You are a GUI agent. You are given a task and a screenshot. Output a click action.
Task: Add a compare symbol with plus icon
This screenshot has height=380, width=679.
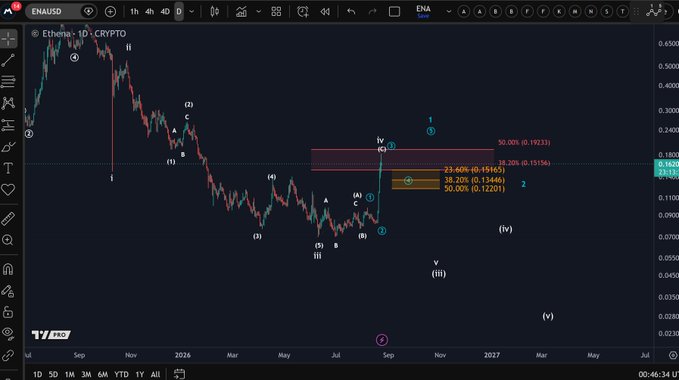[110, 12]
